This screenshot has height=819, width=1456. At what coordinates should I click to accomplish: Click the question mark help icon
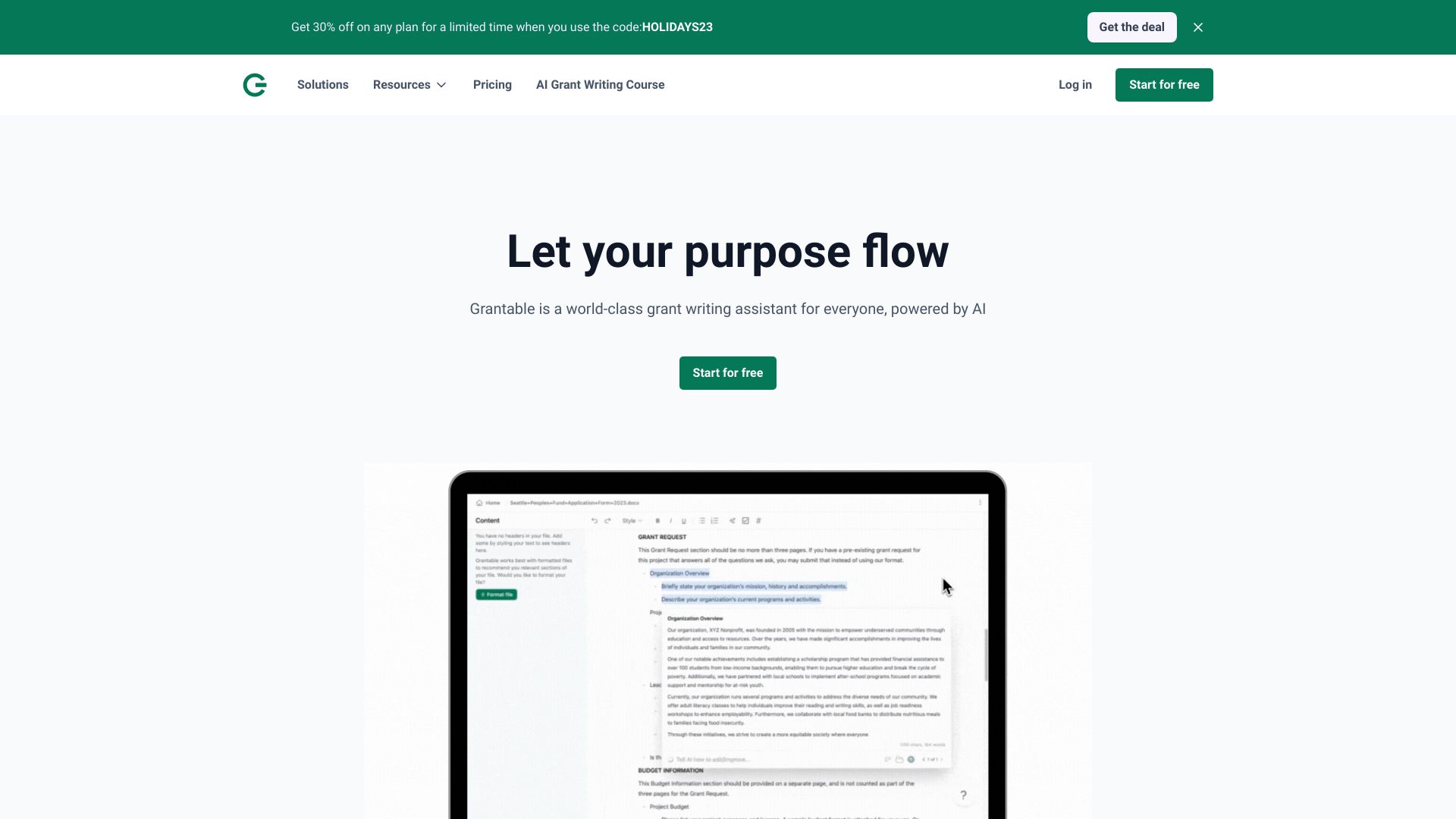pyautogui.click(x=963, y=795)
